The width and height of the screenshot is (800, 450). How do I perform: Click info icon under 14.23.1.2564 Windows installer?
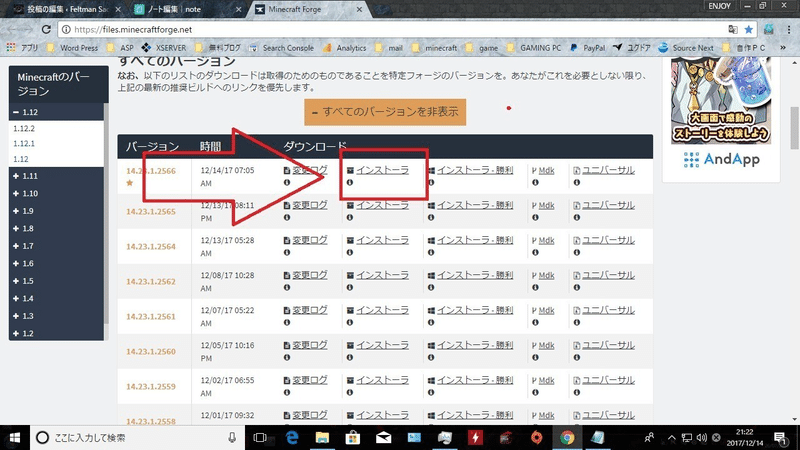(x=431, y=253)
